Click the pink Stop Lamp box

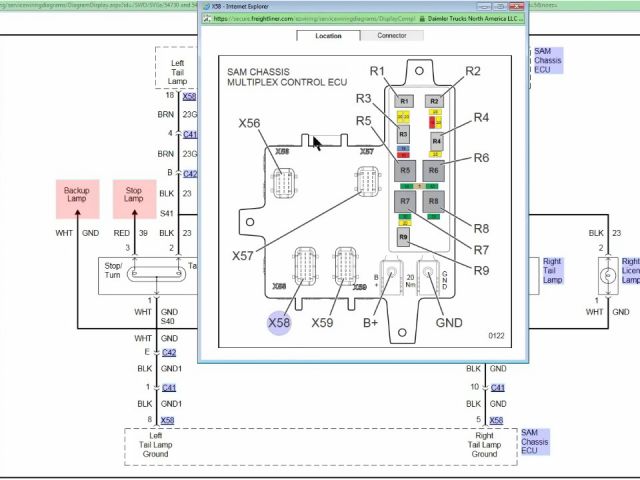[x=134, y=197]
